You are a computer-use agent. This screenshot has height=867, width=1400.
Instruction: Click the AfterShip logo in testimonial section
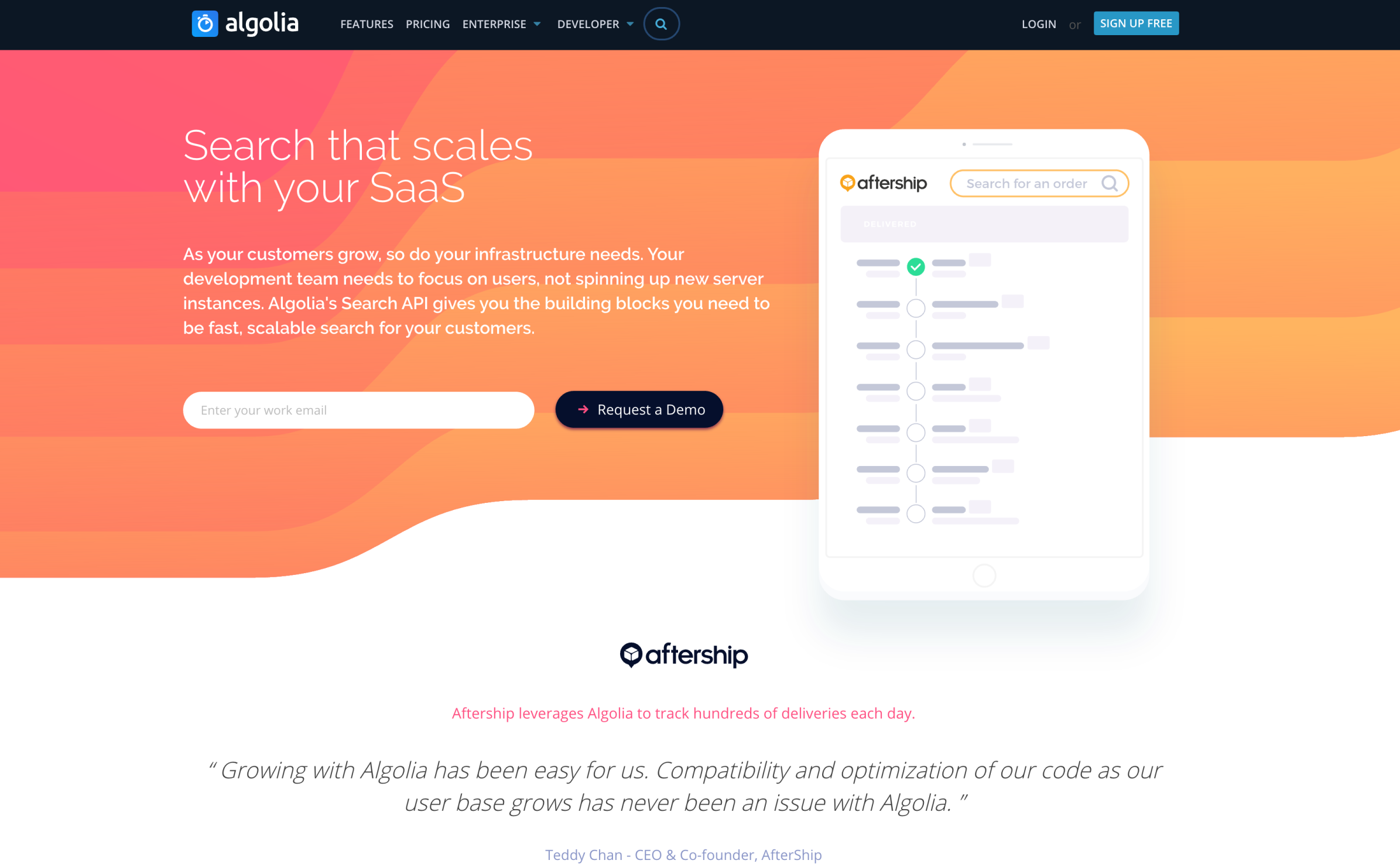click(683, 655)
